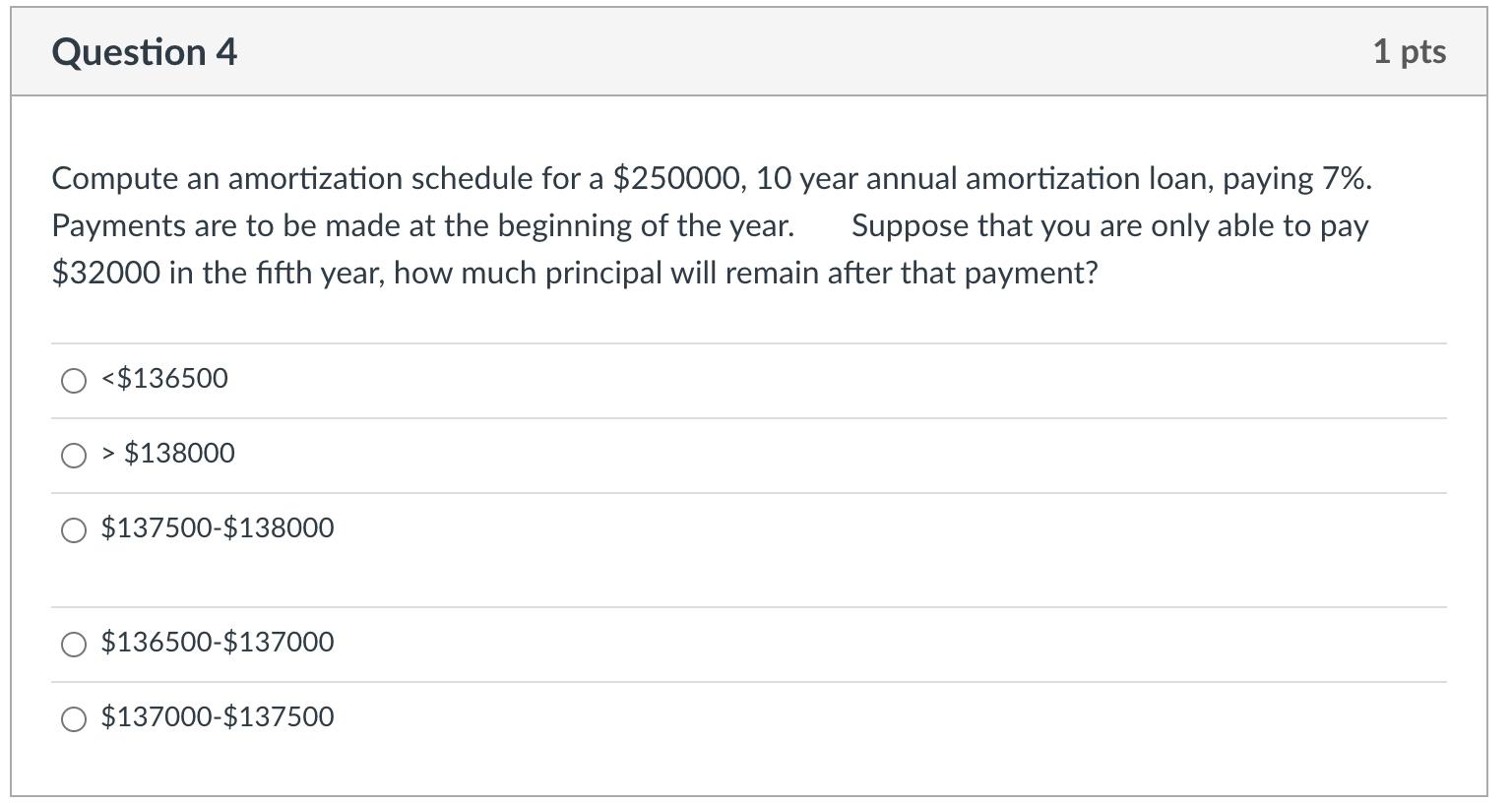This screenshot has width=1512, height=803.
Task: Select the "$137000-$137500" answer option
Action: [74, 719]
